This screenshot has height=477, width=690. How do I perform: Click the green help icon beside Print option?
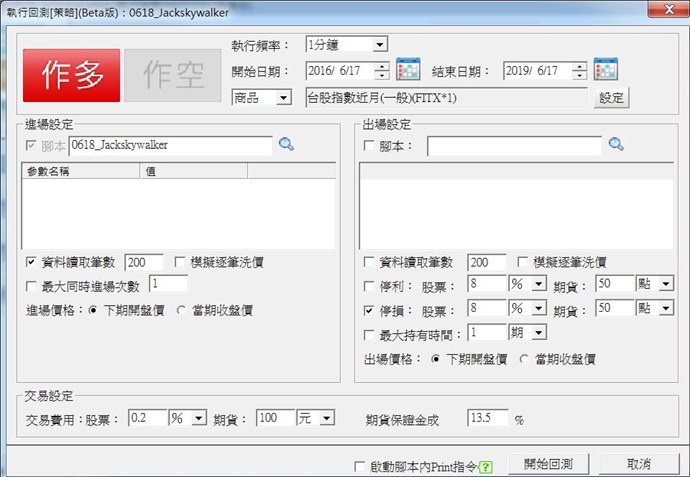pos(486,466)
